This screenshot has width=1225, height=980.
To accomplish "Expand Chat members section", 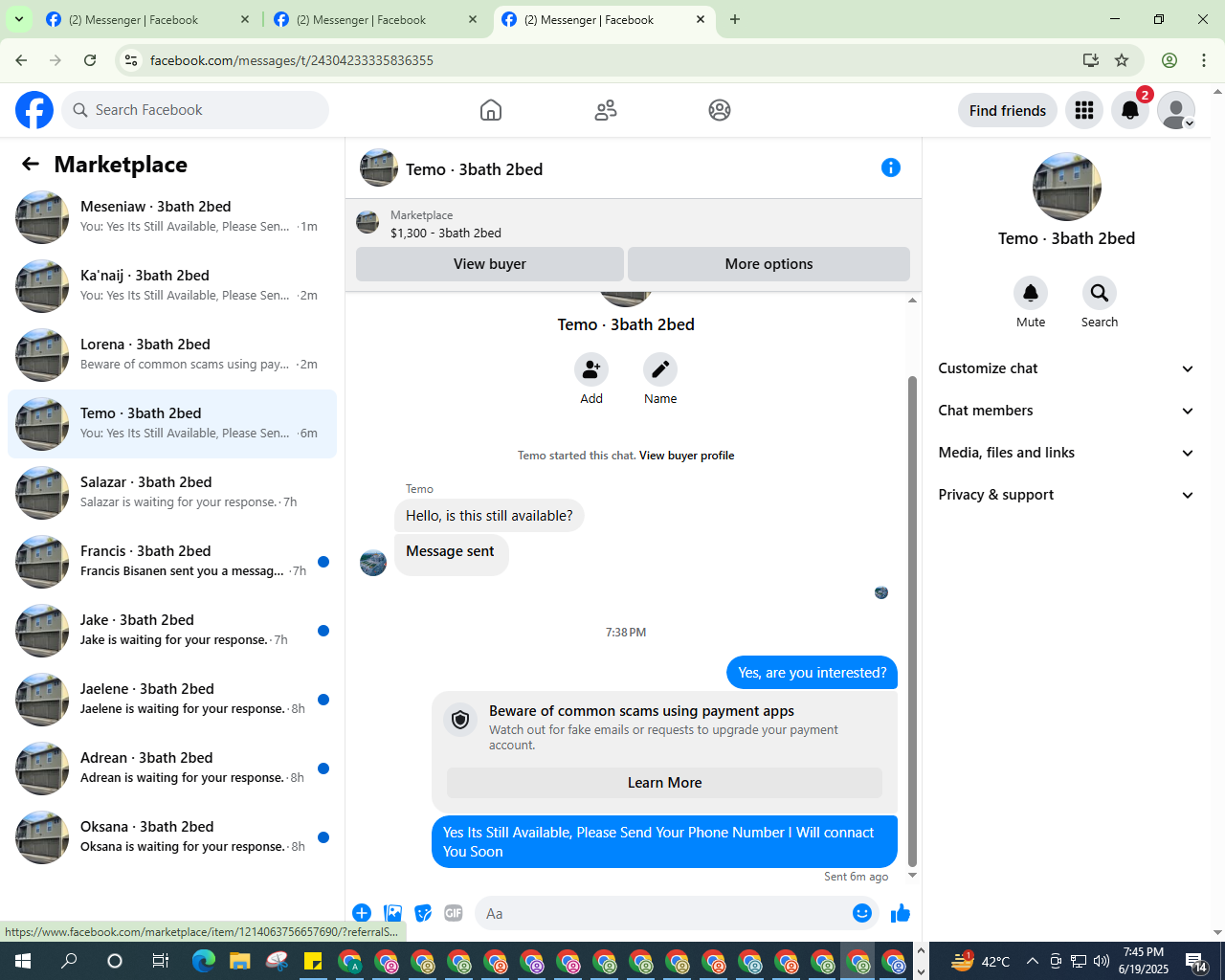I will pyautogui.click(x=1066, y=411).
